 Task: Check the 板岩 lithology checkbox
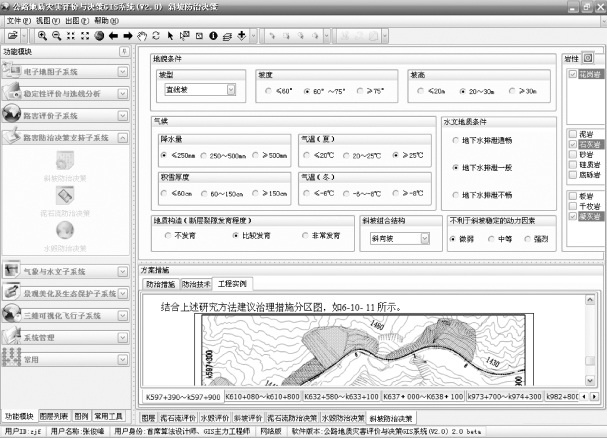(573, 196)
